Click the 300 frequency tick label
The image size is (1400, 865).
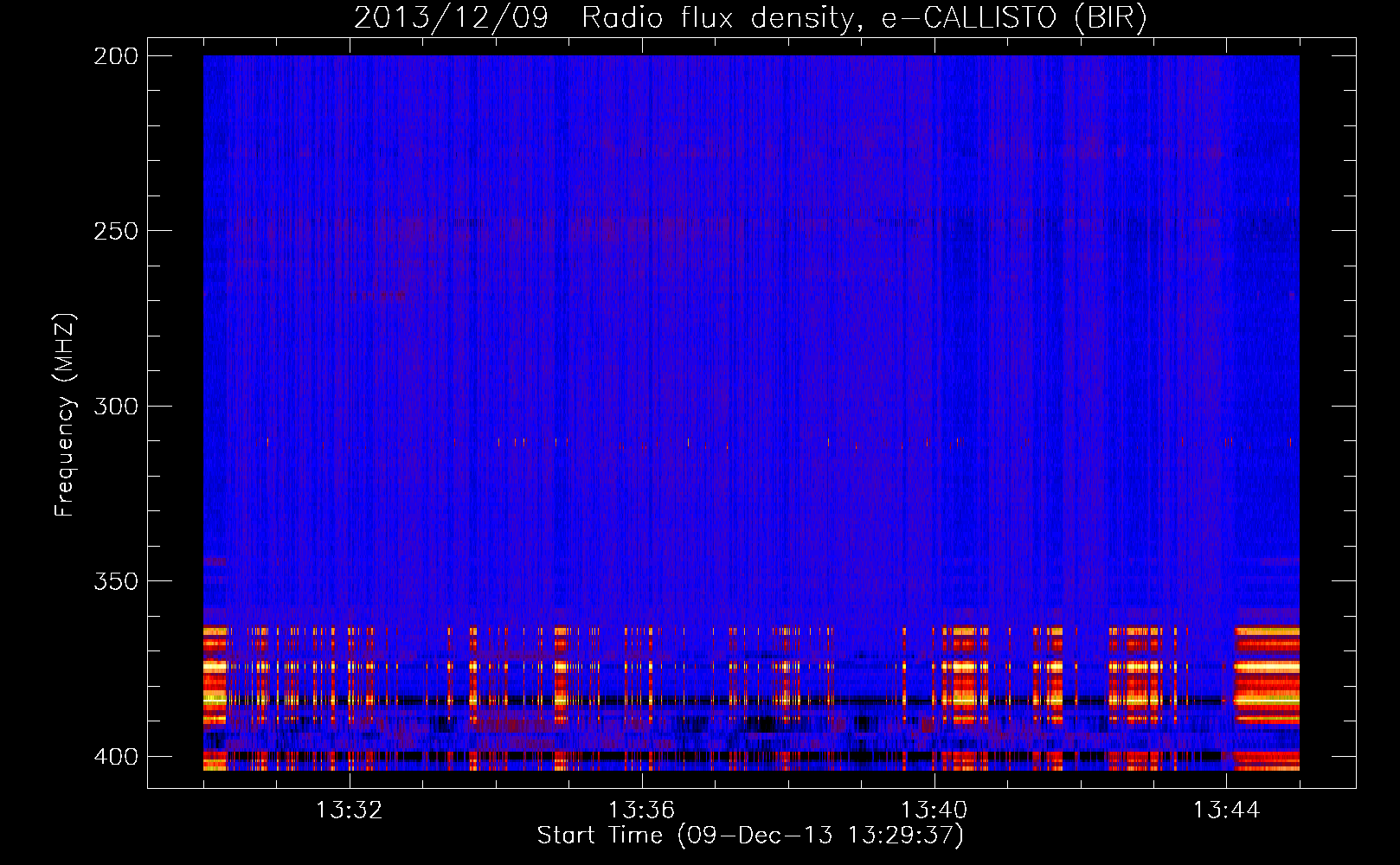115,406
